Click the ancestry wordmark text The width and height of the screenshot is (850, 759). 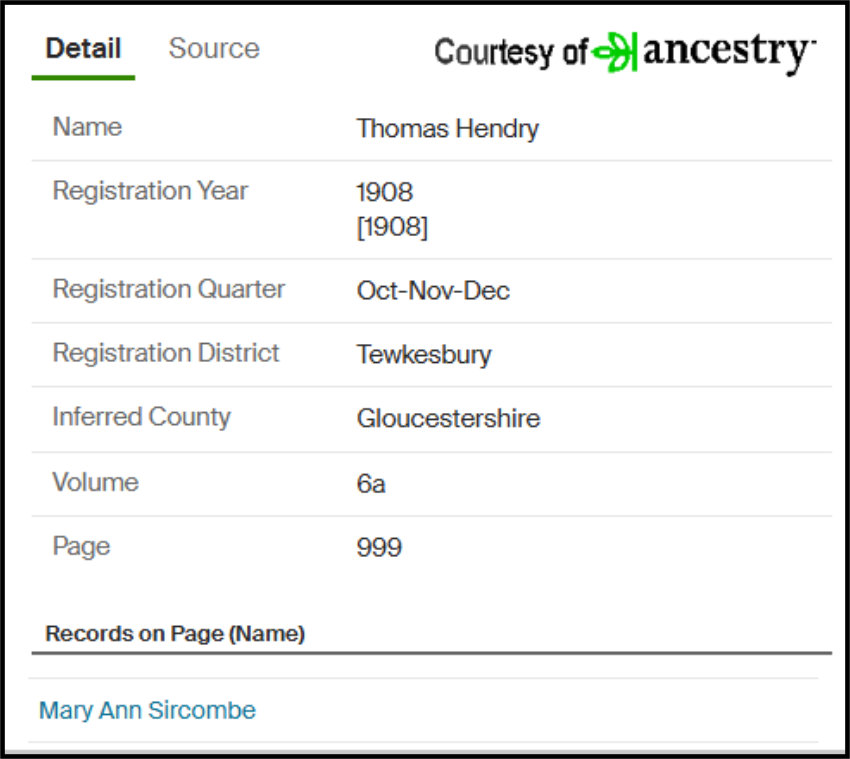(729, 52)
